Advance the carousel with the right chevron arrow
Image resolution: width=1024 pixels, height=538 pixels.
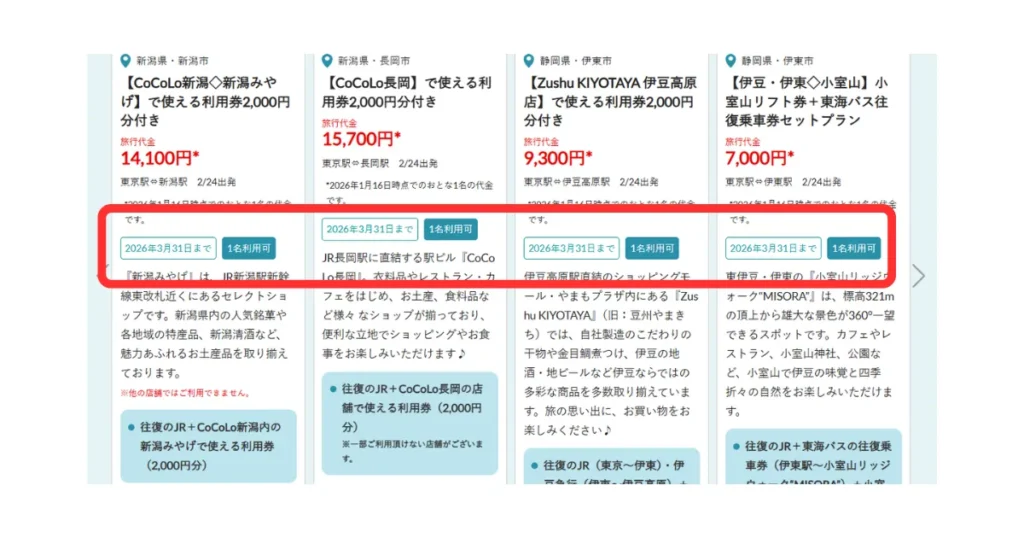(x=918, y=275)
